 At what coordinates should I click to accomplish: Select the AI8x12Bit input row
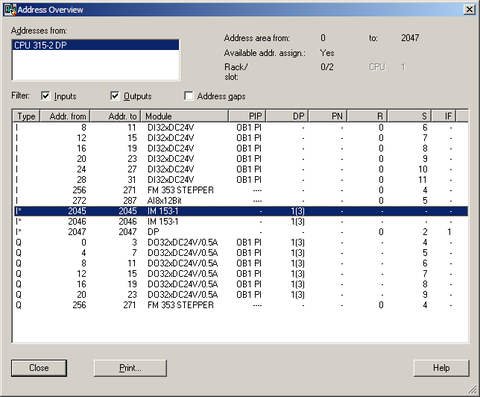(x=241, y=201)
